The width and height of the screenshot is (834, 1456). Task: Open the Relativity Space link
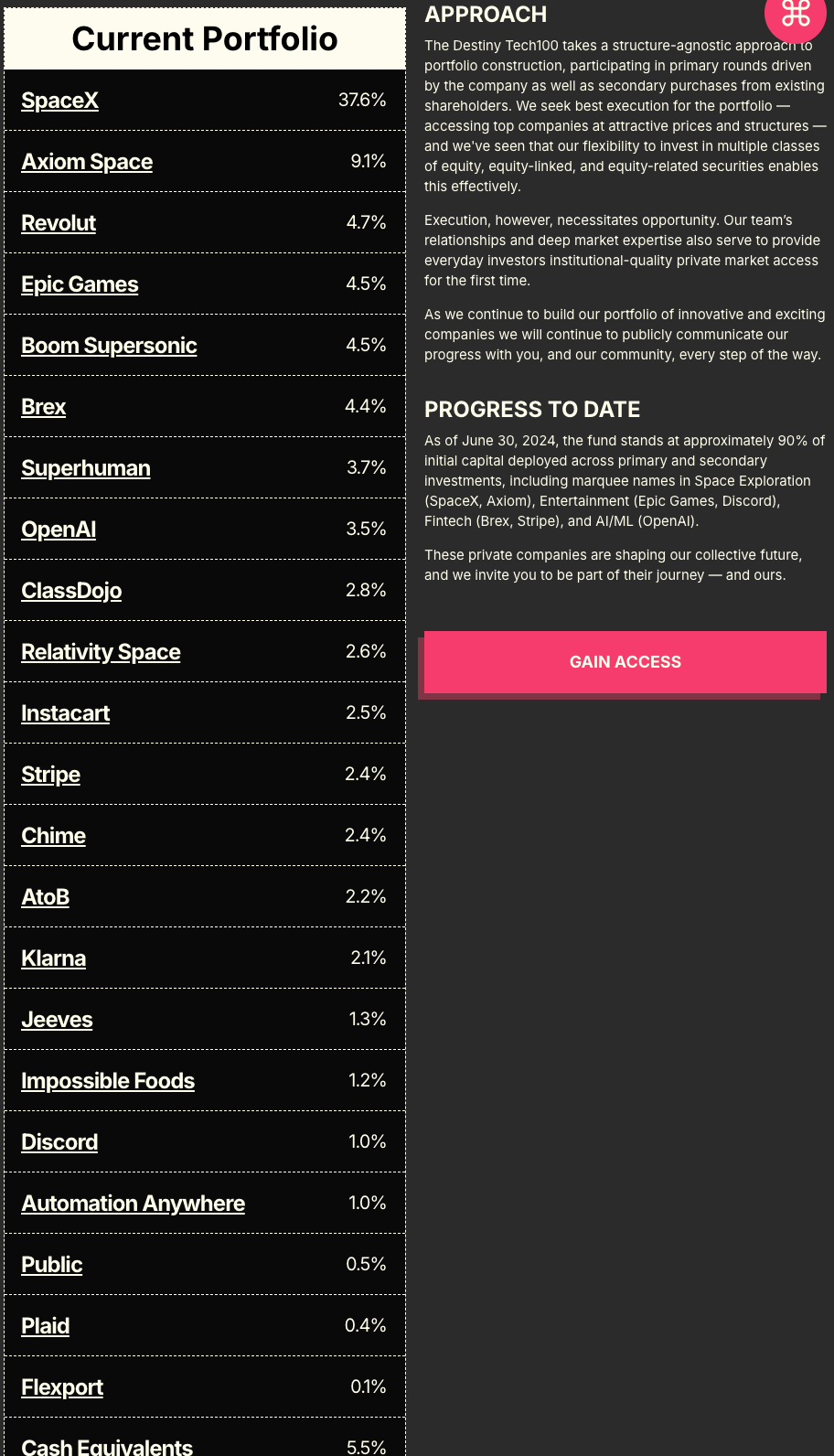(x=101, y=652)
